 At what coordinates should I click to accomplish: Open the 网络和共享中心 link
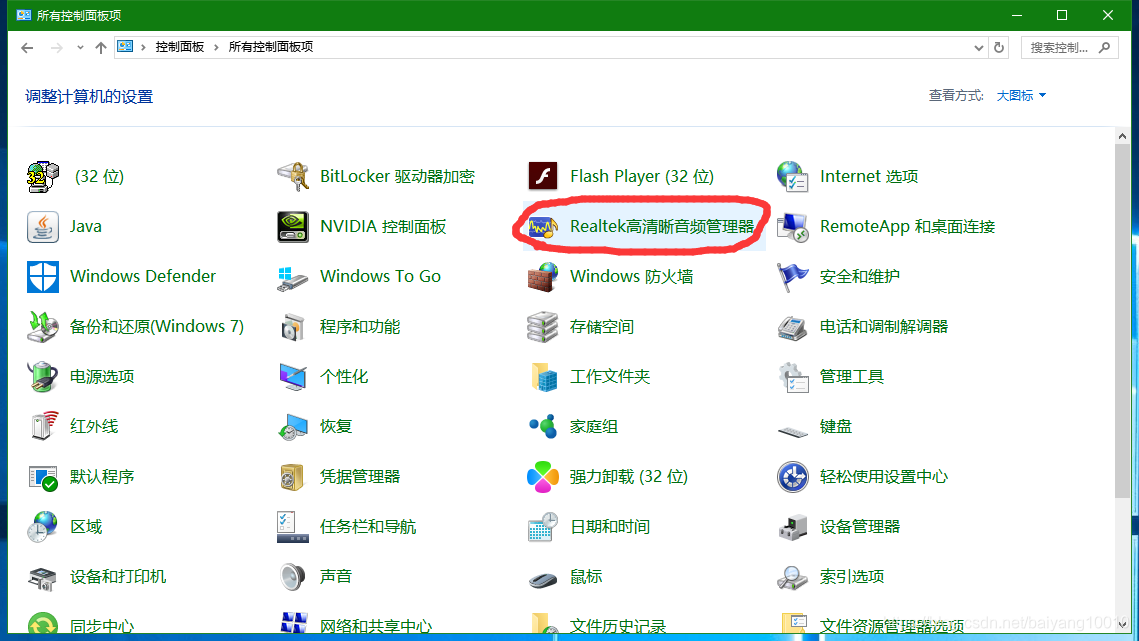[x=376, y=626]
